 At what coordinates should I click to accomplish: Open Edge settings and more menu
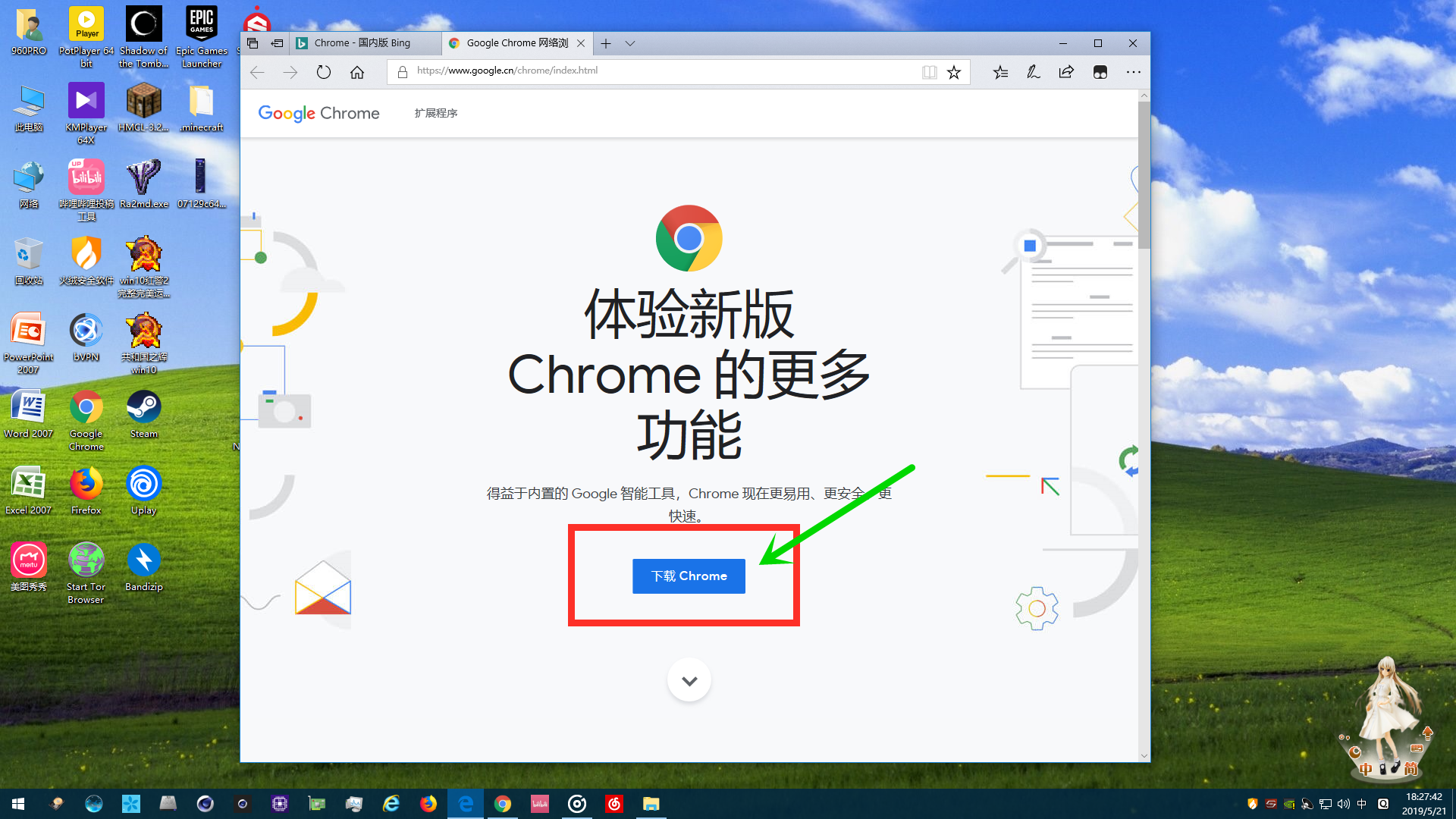[x=1133, y=72]
